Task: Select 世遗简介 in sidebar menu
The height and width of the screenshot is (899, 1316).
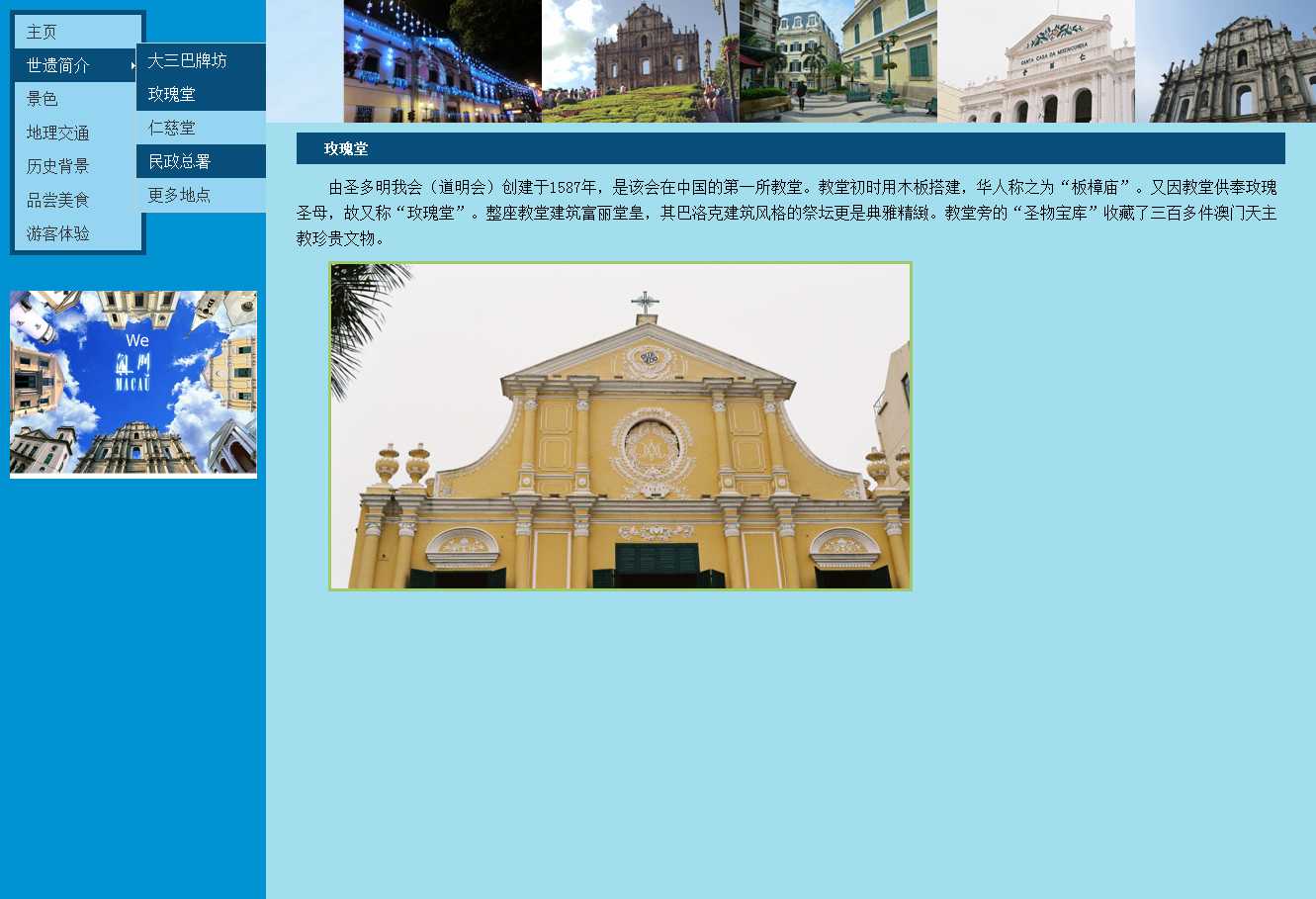Action: pyautogui.click(x=59, y=65)
